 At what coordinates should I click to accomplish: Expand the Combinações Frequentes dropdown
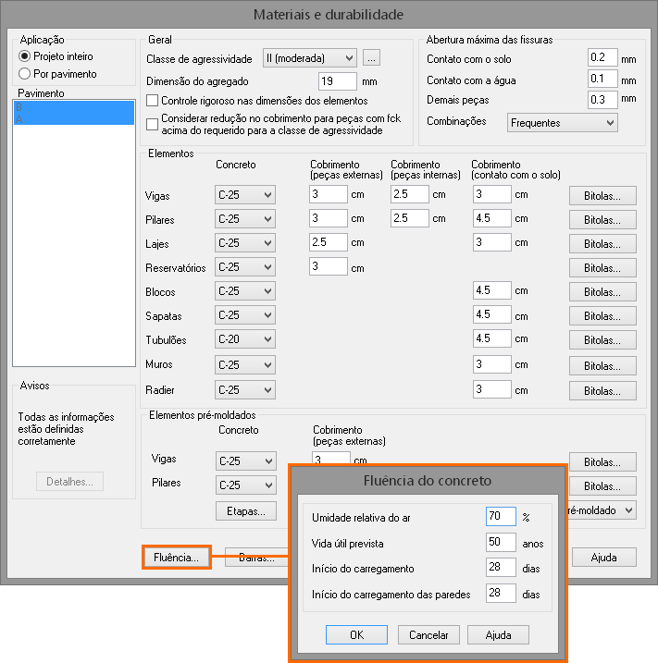(x=560, y=122)
